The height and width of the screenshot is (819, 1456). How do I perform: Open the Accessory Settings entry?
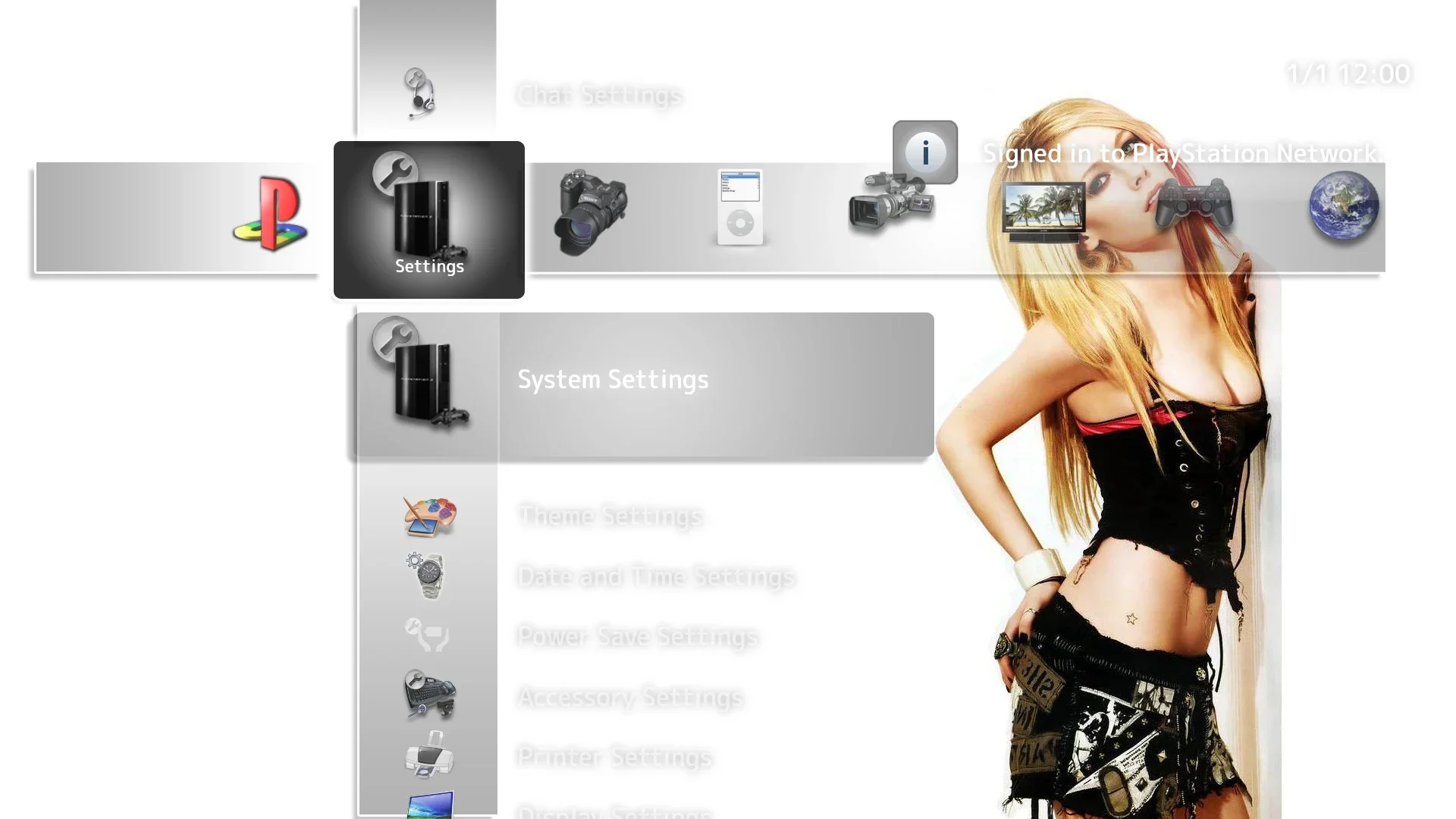(x=629, y=697)
